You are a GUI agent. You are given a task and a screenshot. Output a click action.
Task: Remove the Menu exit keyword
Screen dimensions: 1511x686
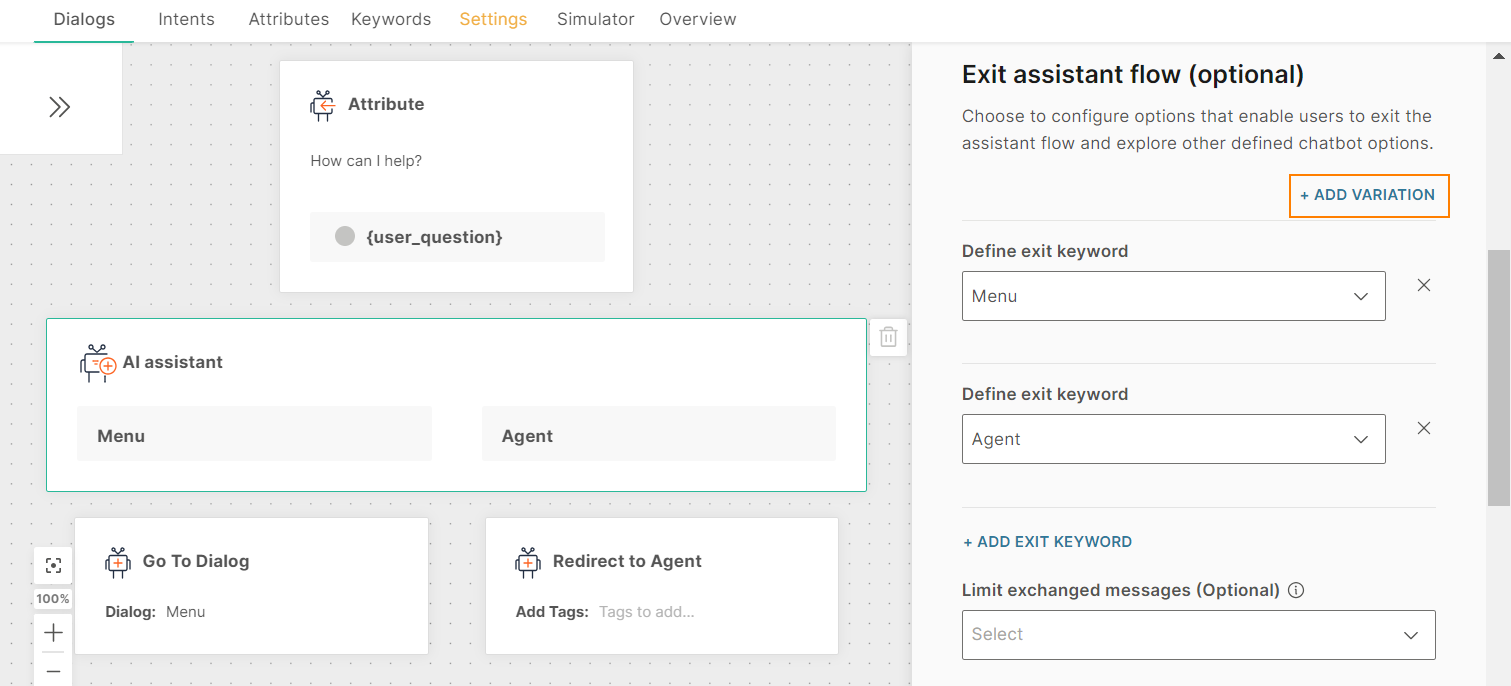point(1424,285)
